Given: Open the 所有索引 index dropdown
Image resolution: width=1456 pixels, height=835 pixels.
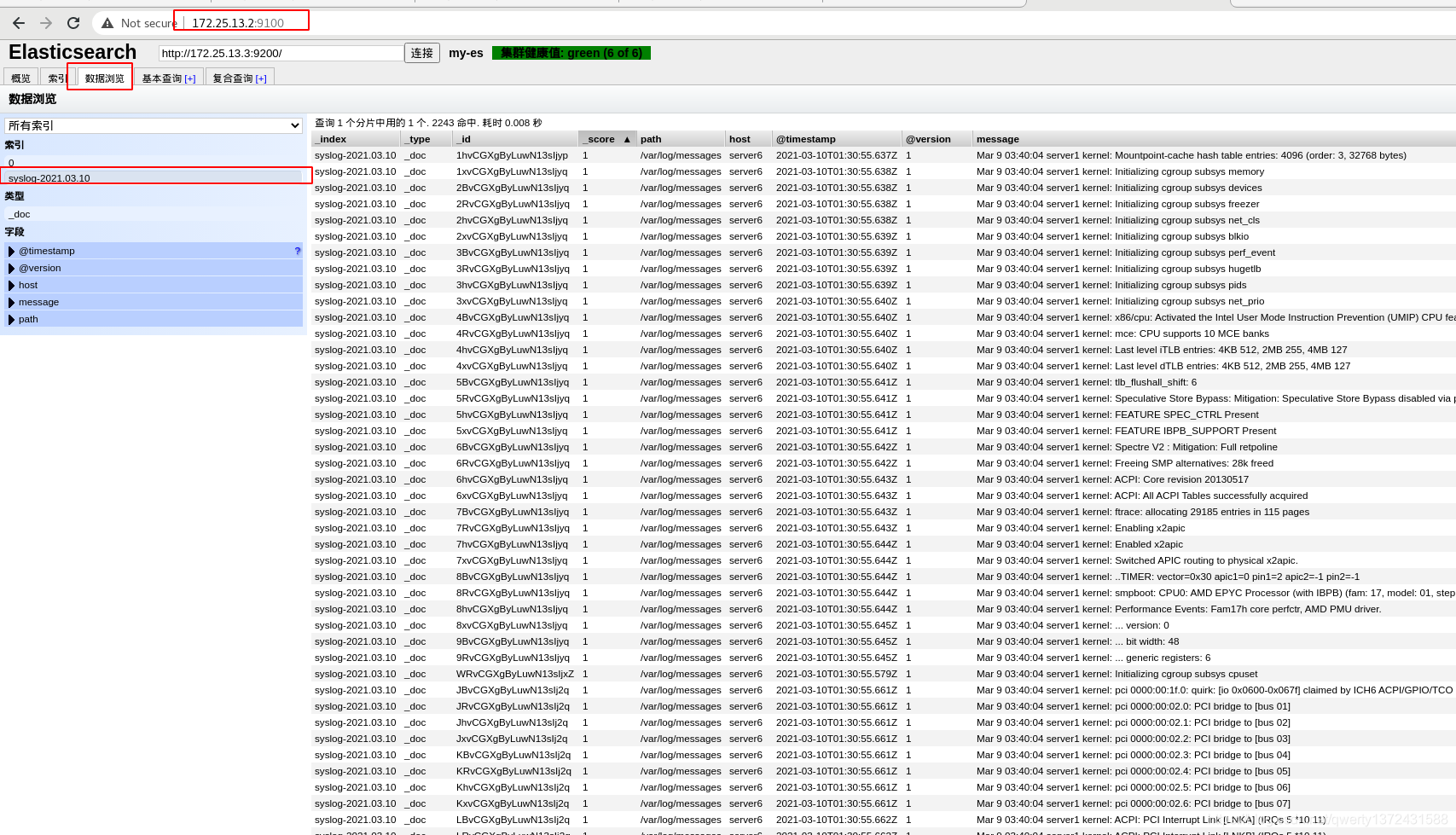Looking at the screenshot, I should tap(154, 125).
